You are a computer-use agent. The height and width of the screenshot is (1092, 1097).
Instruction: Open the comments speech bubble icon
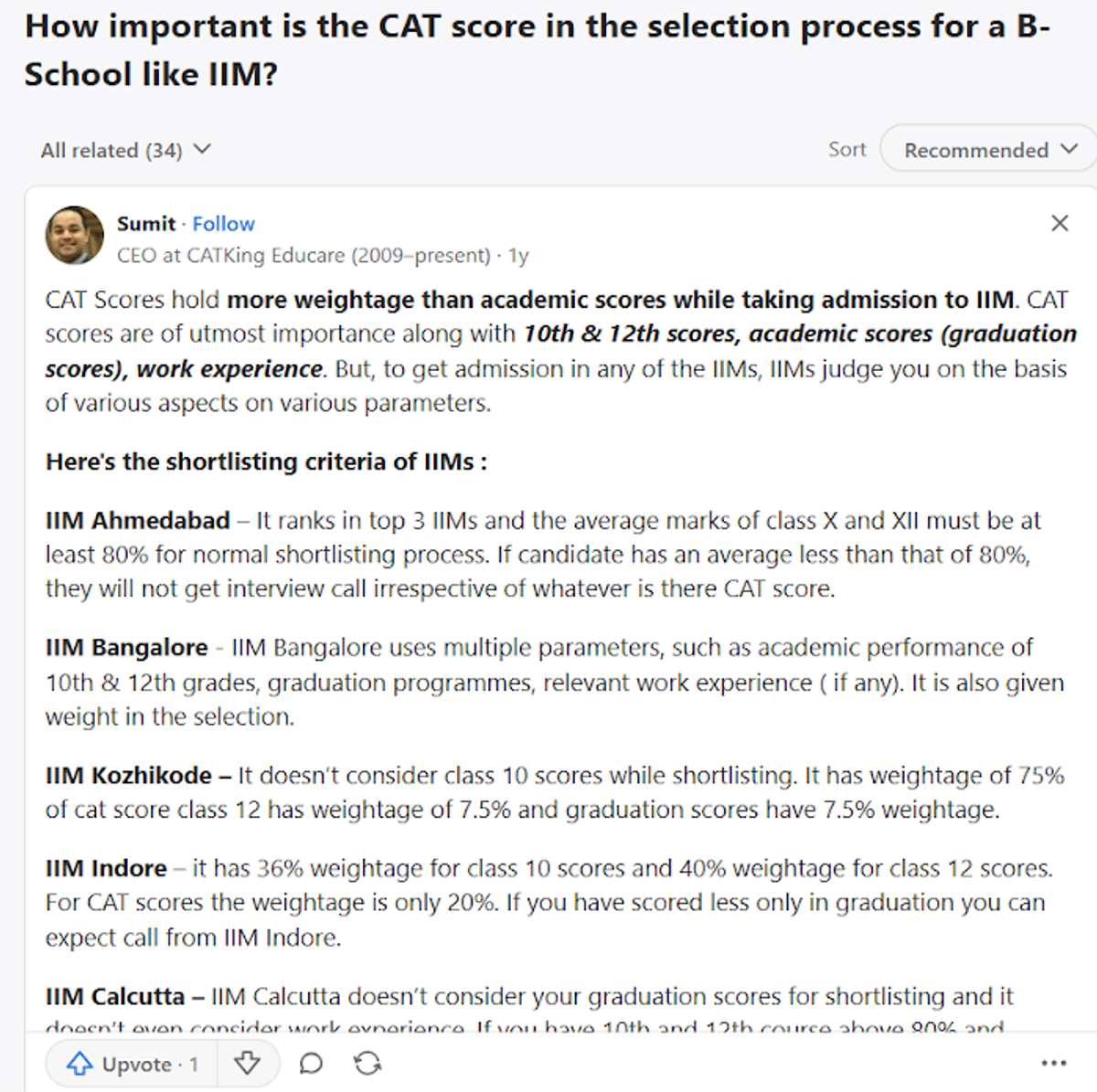312,1063
